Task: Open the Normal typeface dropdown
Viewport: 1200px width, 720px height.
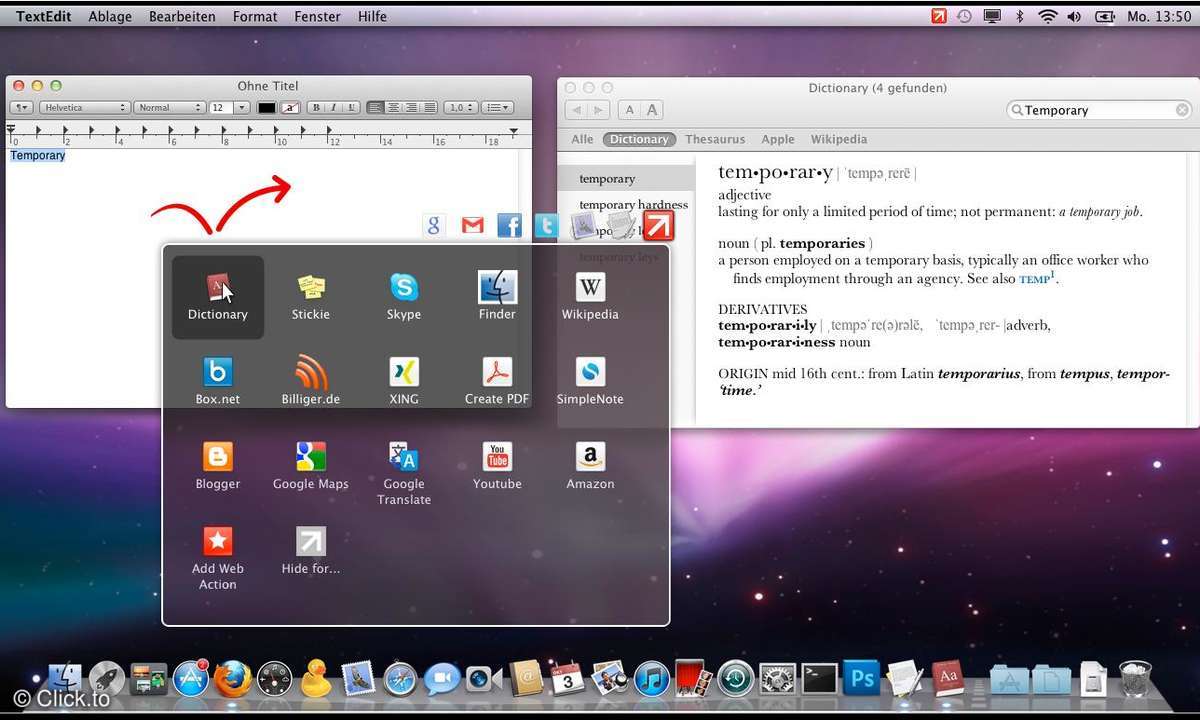Action: click(169, 107)
